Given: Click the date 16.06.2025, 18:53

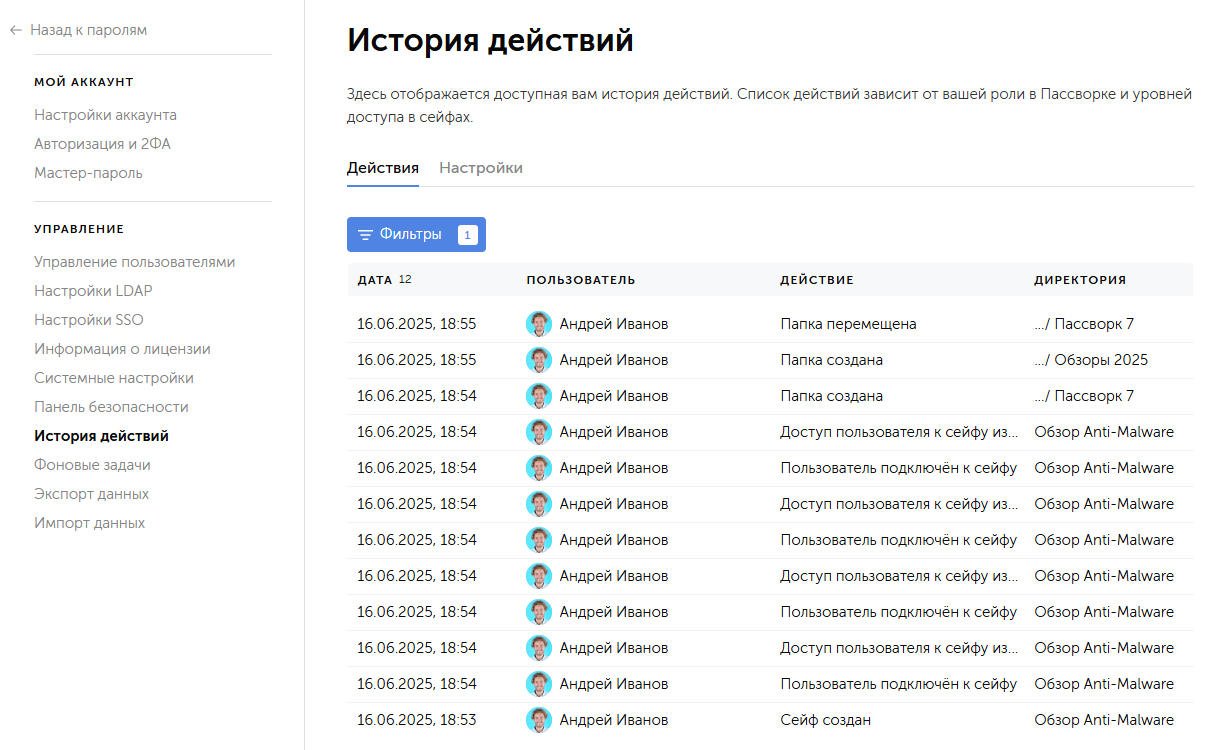Looking at the screenshot, I should [416, 720].
